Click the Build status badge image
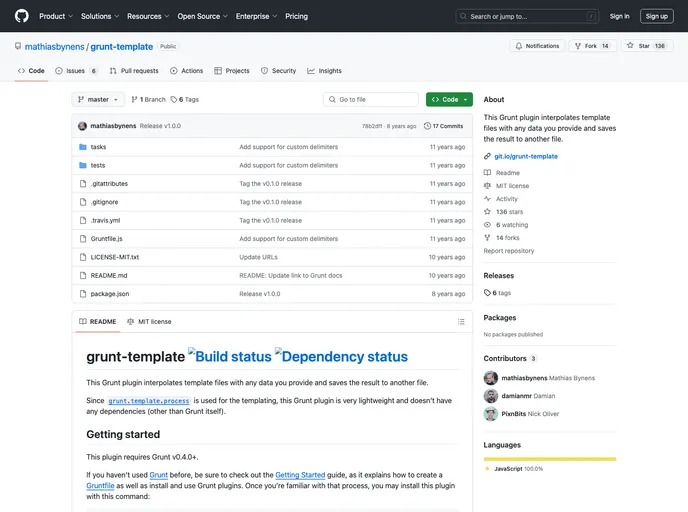 click(231, 356)
